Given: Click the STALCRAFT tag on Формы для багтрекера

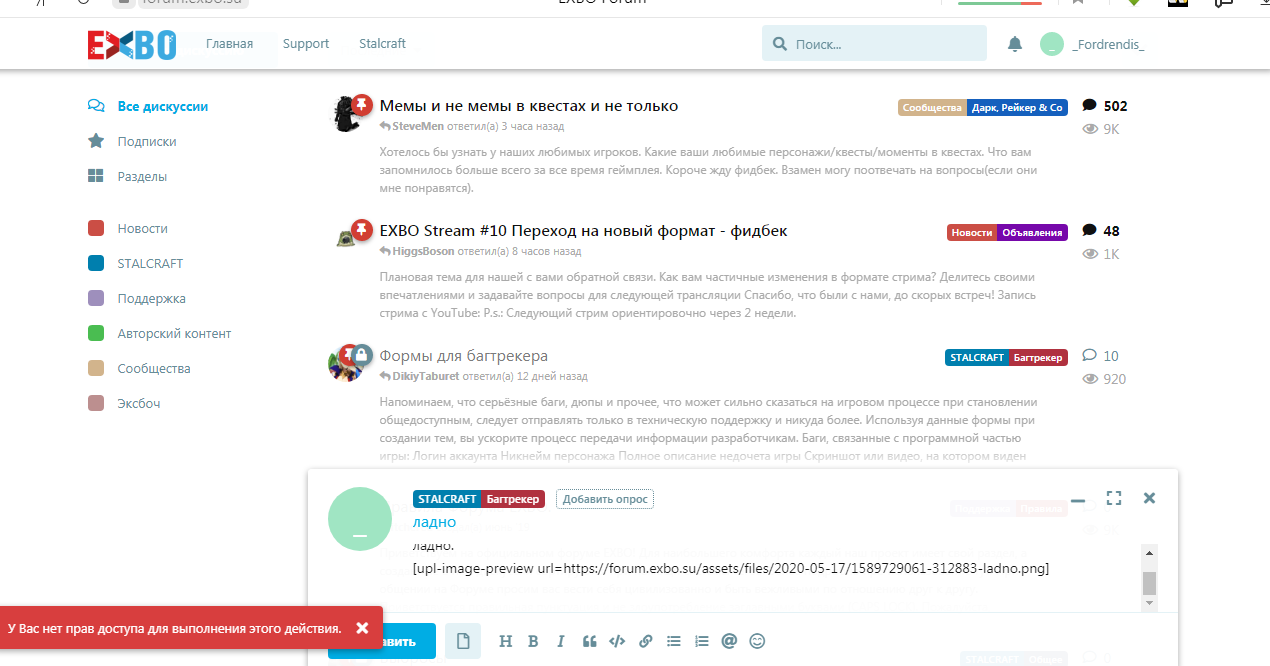Looking at the screenshot, I should point(977,357).
